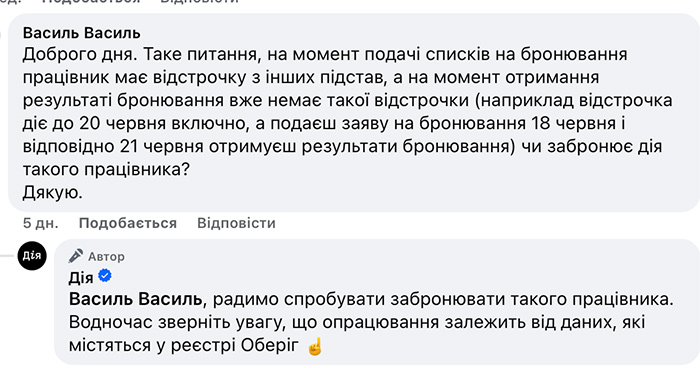Click the cut-off Подобається link at top edge

91,1
